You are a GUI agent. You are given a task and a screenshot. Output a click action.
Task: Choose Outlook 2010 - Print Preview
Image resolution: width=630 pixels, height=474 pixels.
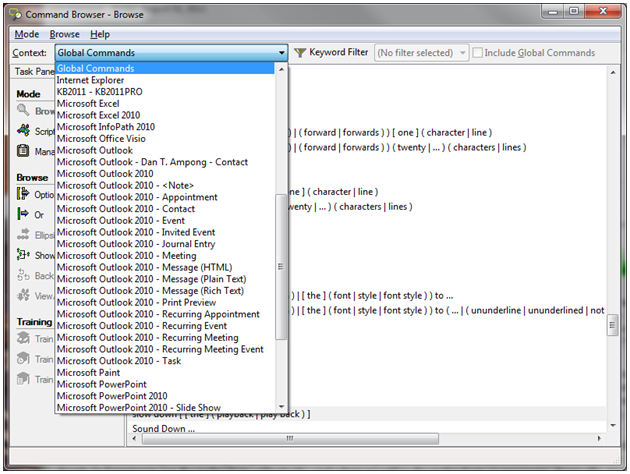pos(165,302)
